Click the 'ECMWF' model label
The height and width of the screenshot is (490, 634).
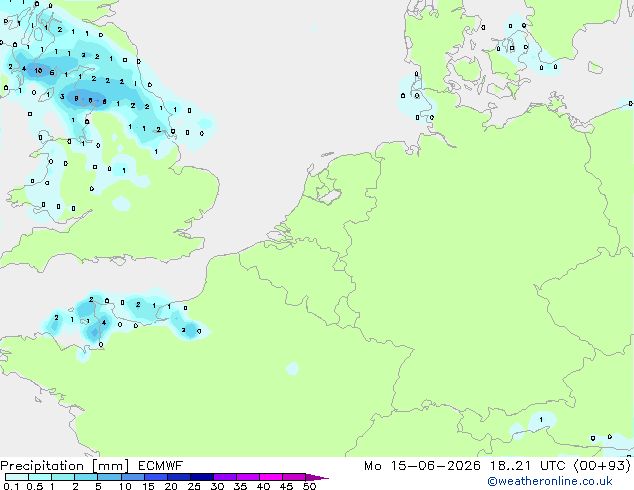point(161,466)
